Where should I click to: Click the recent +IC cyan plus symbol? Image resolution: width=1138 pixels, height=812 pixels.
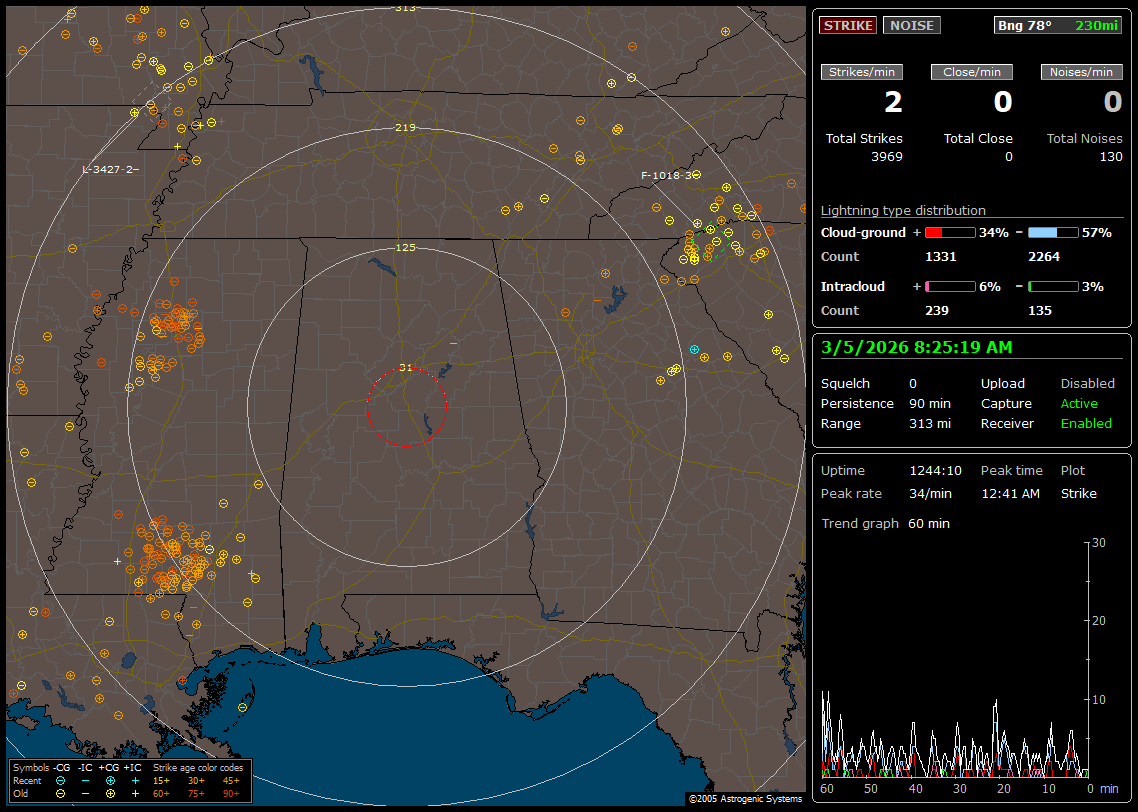tap(134, 780)
